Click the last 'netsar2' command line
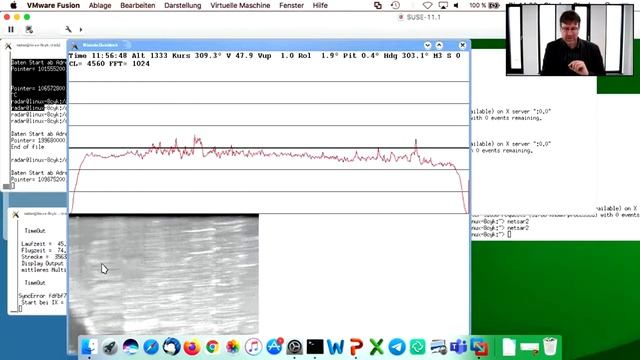 point(500,228)
